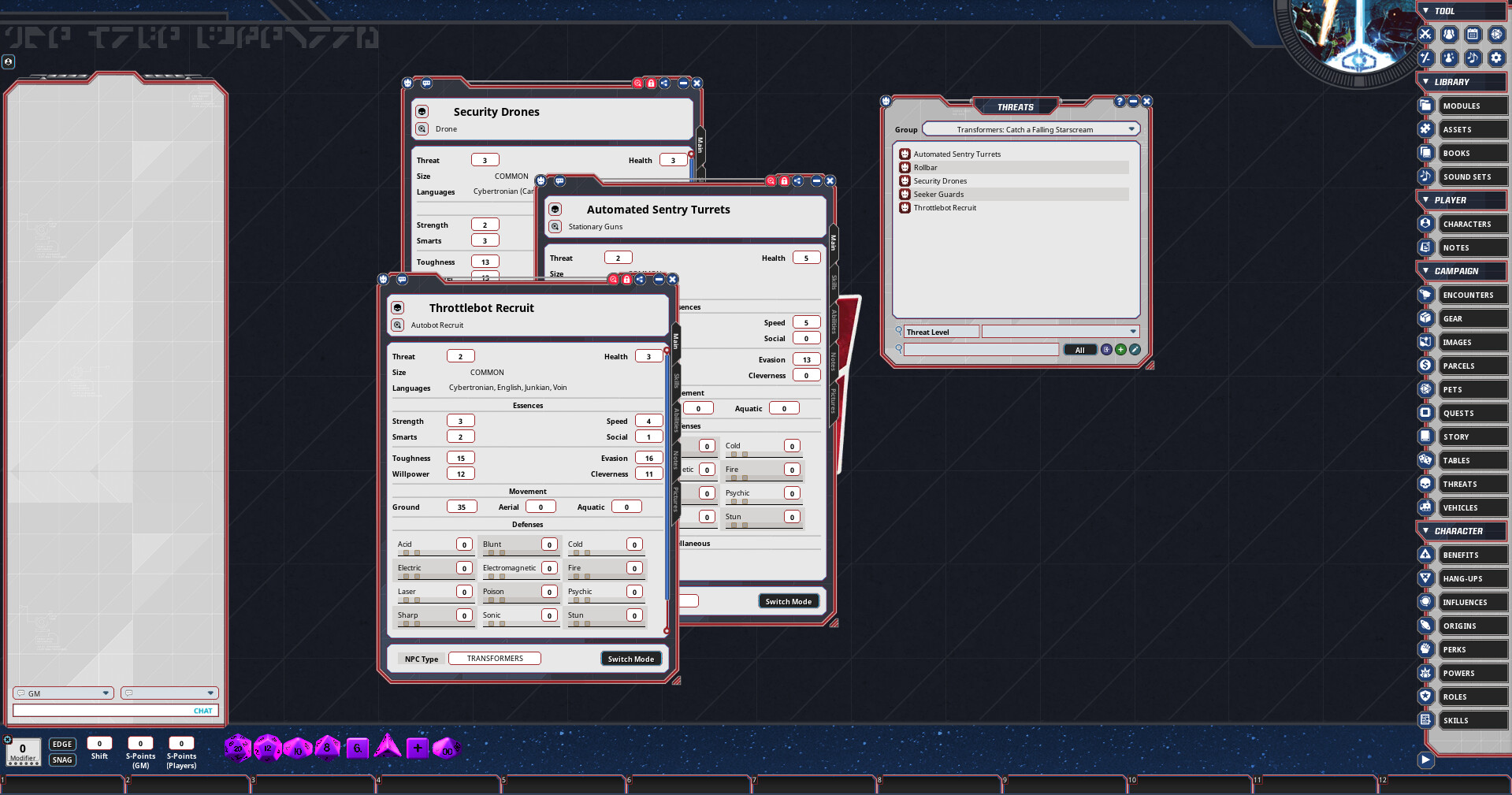Open the Party Sheet tool icon
The image size is (1512, 795).
point(1449,35)
